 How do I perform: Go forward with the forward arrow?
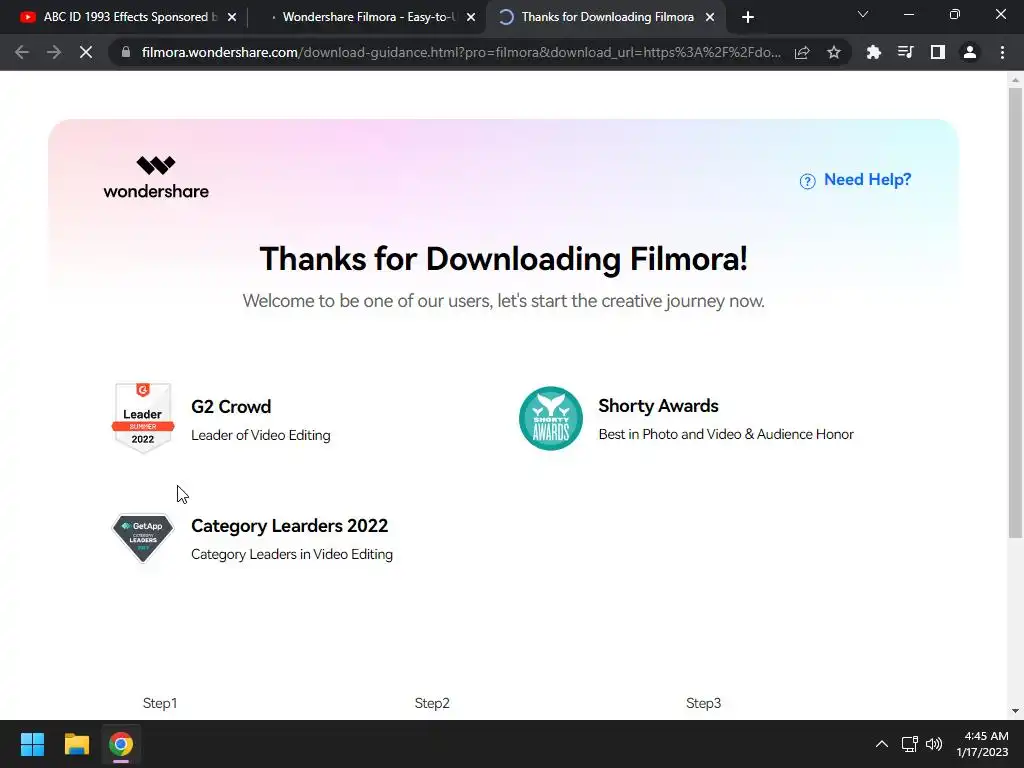tap(54, 52)
